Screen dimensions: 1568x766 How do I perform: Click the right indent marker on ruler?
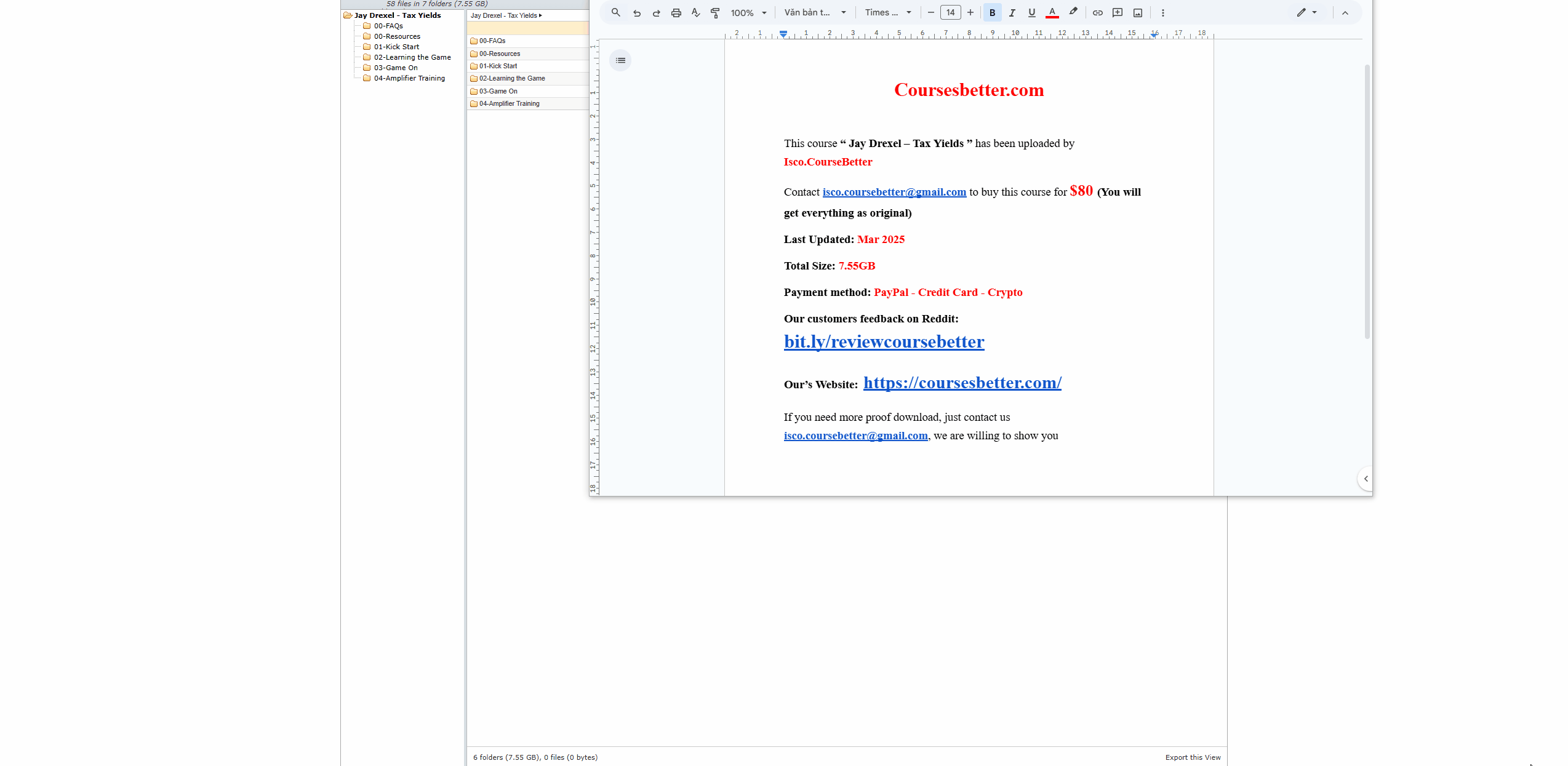(x=1154, y=35)
